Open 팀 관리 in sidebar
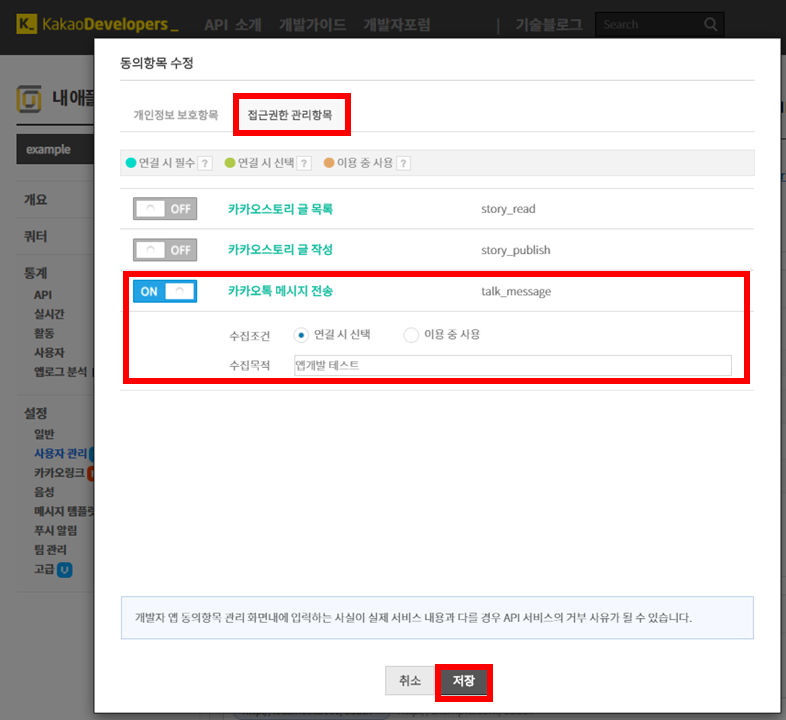 (50, 550)
